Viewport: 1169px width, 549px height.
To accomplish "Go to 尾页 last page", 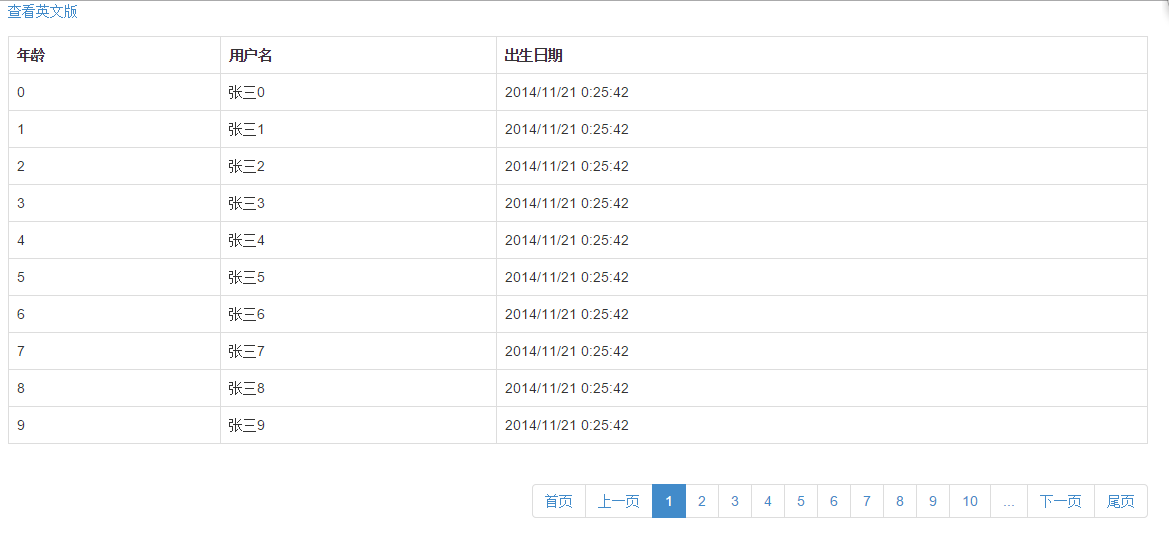I will [x=1121, y=501].
